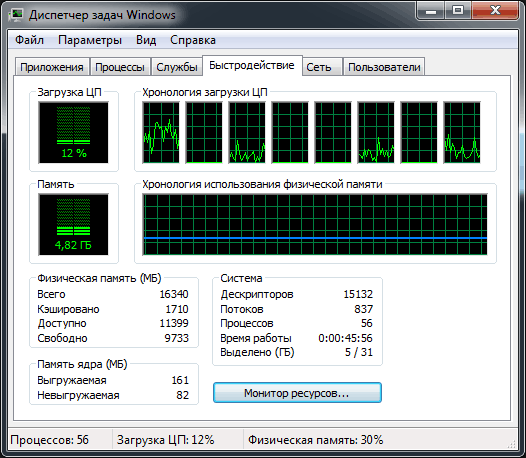Click the window resize grip in corner
This screenshot has width=526, height=458.
click(512, 444)
